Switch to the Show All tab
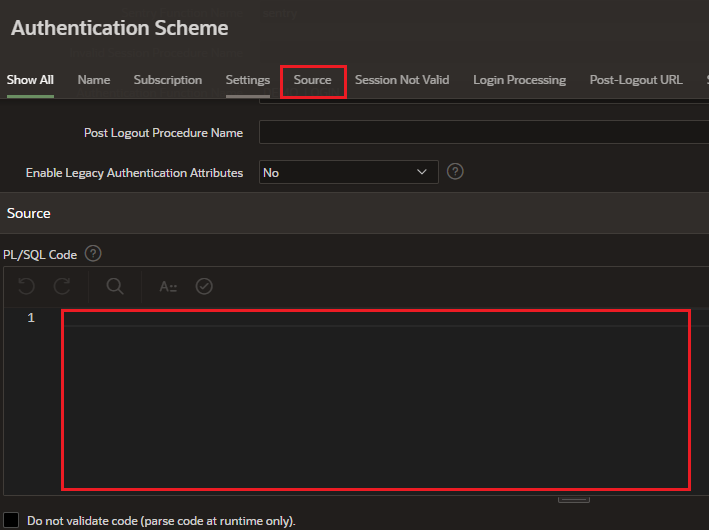709x530 pixels. click(30, 80)
